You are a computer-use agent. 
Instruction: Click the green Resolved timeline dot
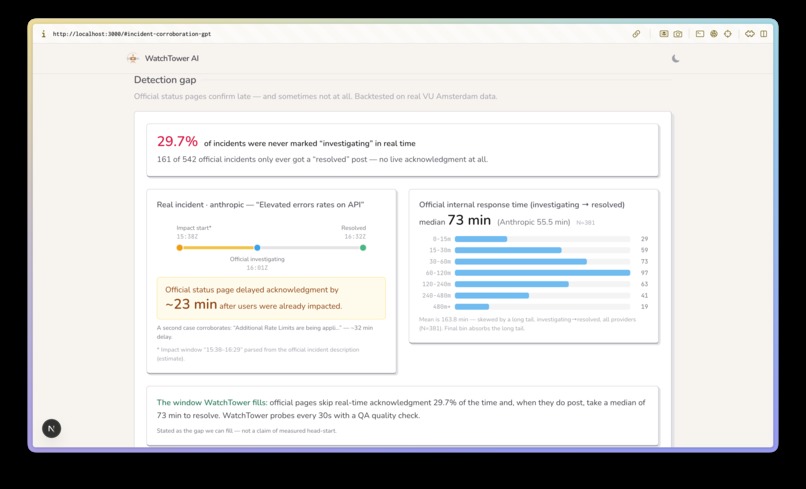point(363,248)
